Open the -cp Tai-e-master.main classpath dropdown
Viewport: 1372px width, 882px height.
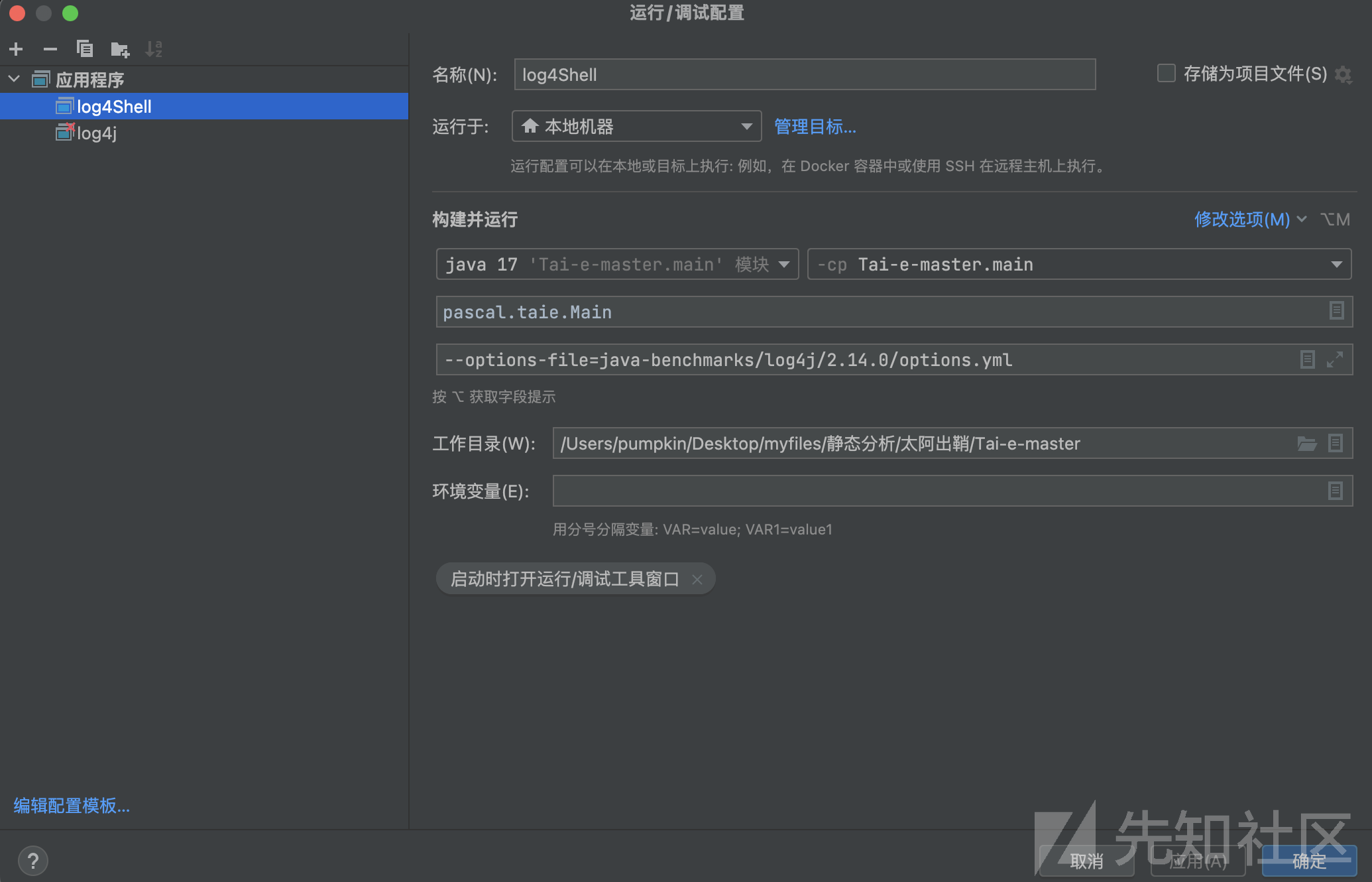pyautogui.click(x=1337, y=264)
